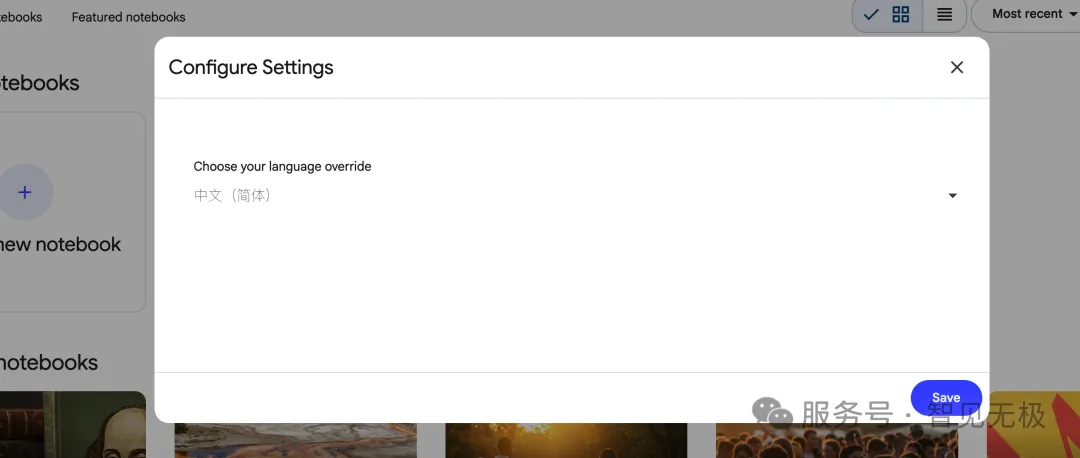Click the 'Choose your language override' label
This screenshot has height=458, width=1080.
click(x=282, y=166)
